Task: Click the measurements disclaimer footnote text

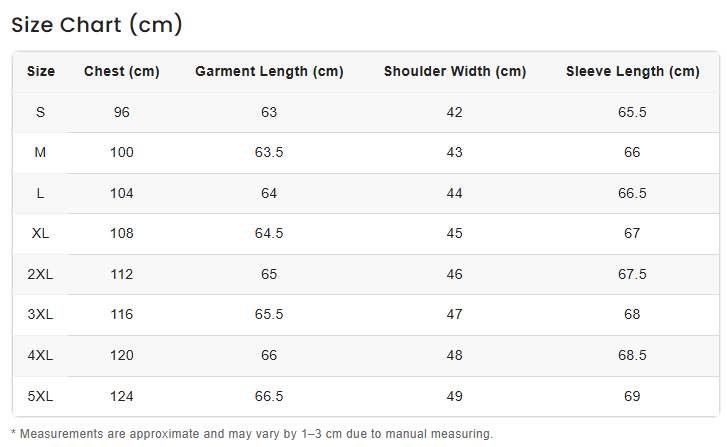Action: 252,434
